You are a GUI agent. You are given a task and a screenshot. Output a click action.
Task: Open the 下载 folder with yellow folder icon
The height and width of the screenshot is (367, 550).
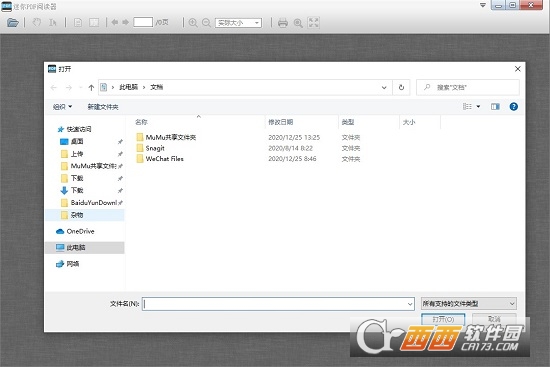pos(72,178)
